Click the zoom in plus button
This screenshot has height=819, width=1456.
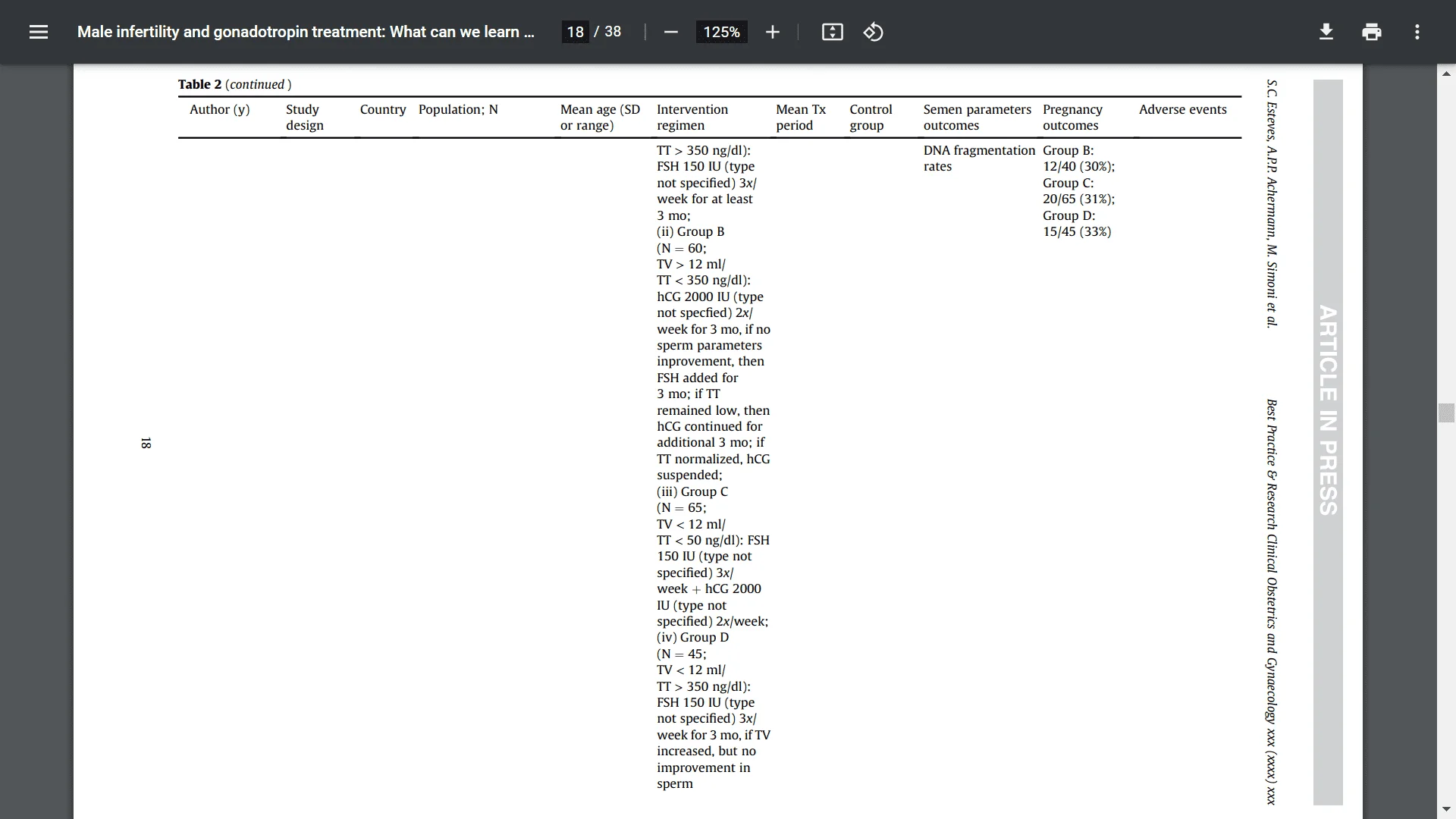pyautogui.click(x=772, y=32)
